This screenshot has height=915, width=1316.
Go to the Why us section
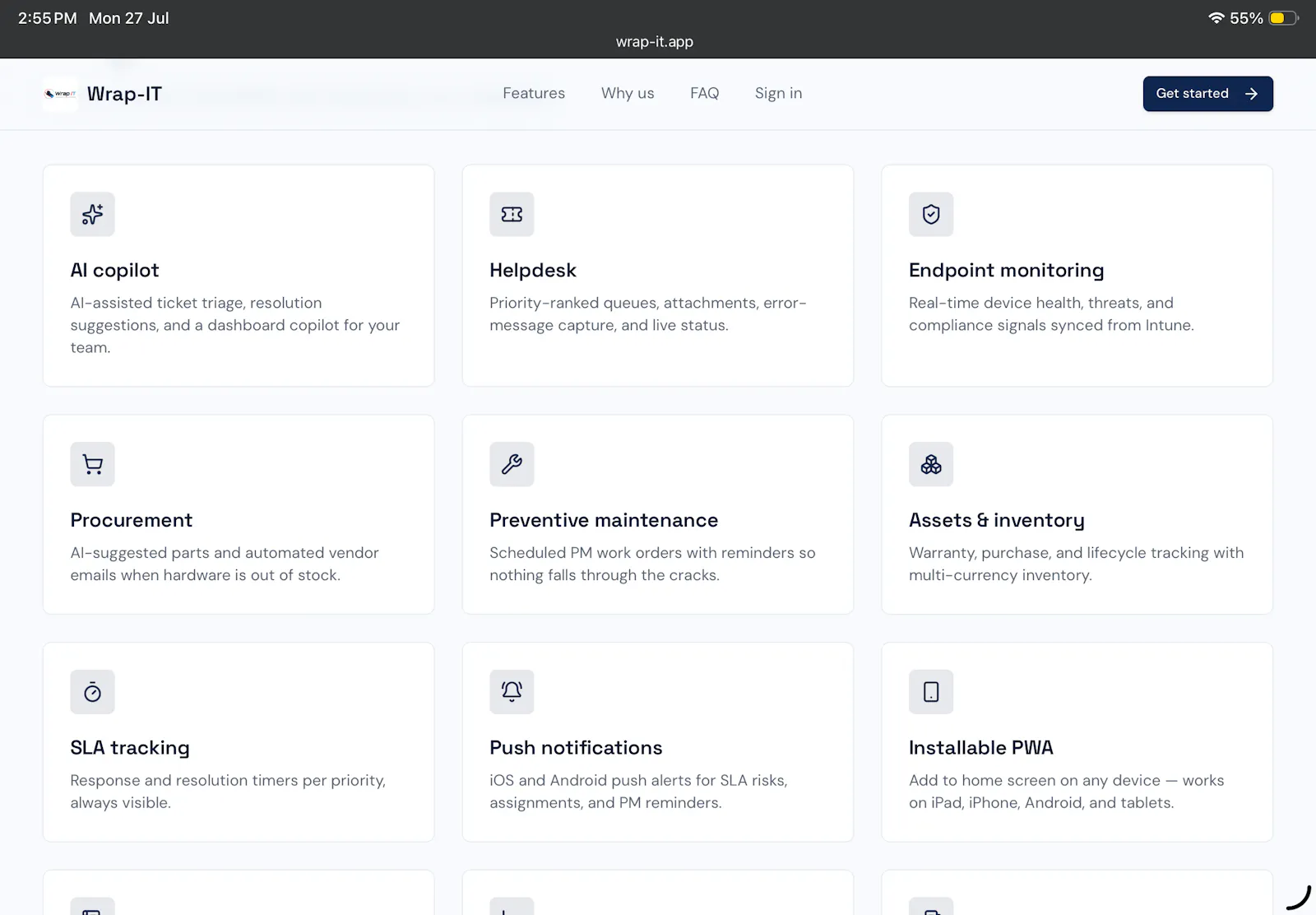coord(628,93)
